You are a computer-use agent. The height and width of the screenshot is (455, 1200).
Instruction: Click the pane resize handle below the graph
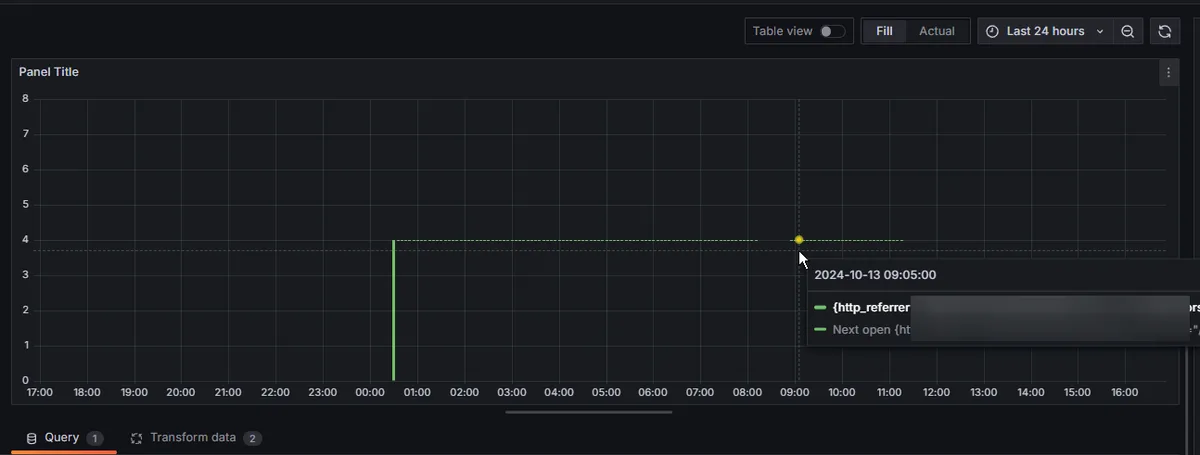[x=589, y=411]
